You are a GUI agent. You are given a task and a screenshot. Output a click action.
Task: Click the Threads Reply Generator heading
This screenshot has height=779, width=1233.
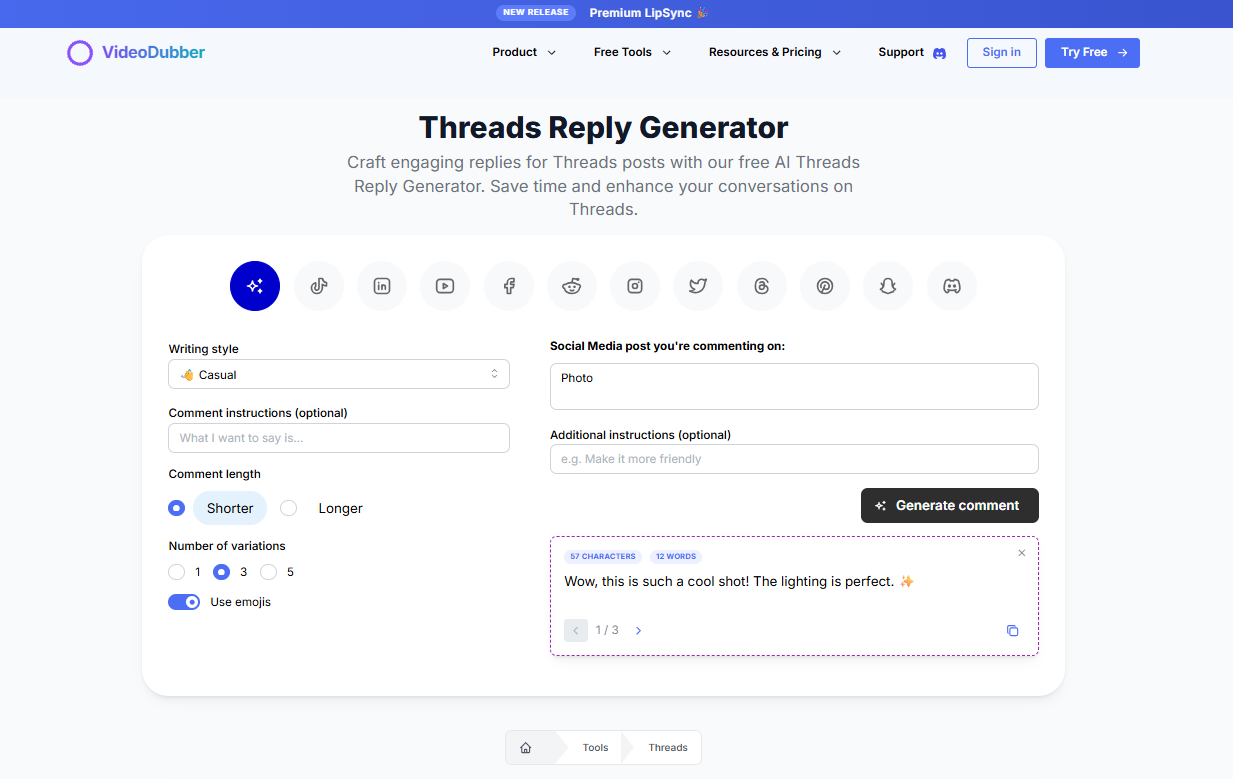click(603, 128)
